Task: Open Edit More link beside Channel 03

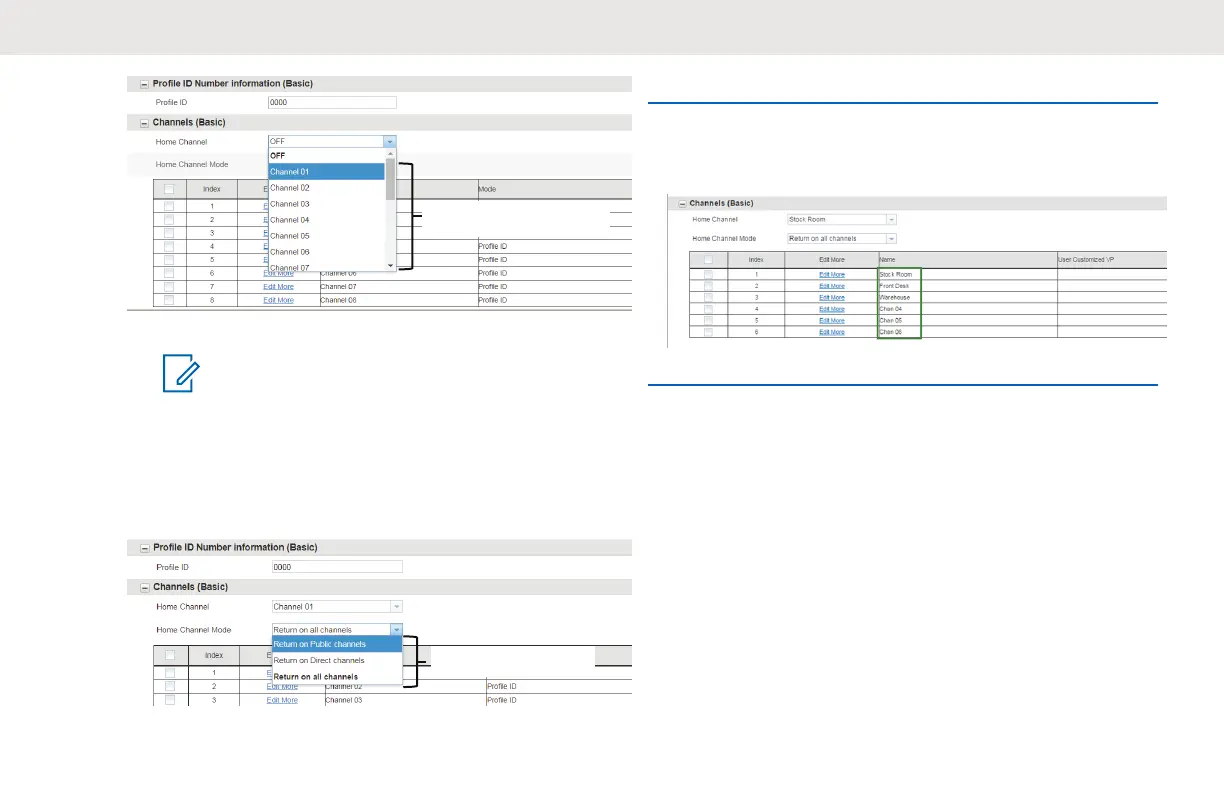Action: click(x=282, y=700)
